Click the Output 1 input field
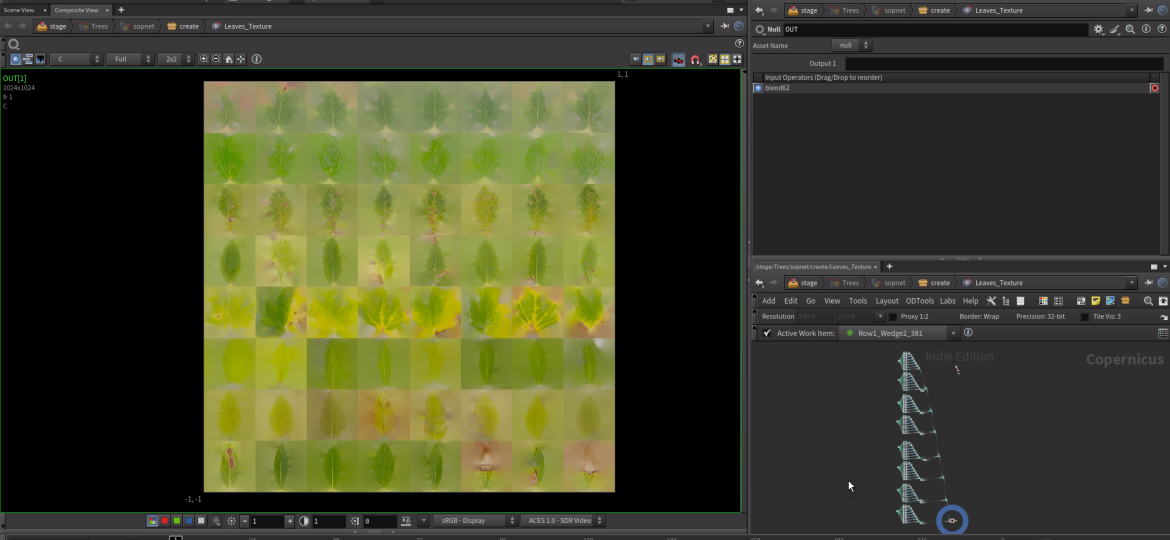 pos(1004,63)
